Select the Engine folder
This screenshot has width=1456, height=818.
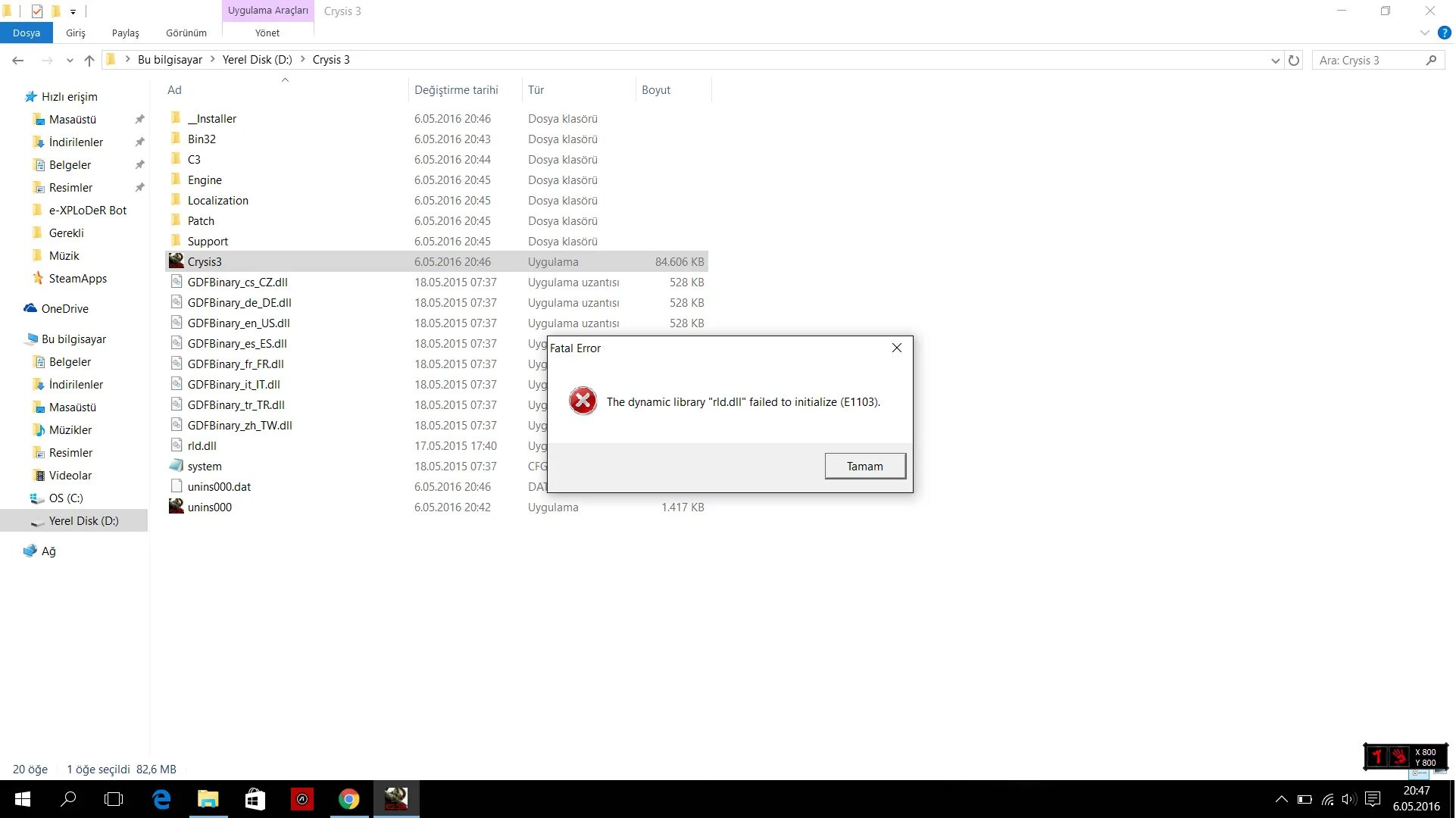[x=205, y=179]
